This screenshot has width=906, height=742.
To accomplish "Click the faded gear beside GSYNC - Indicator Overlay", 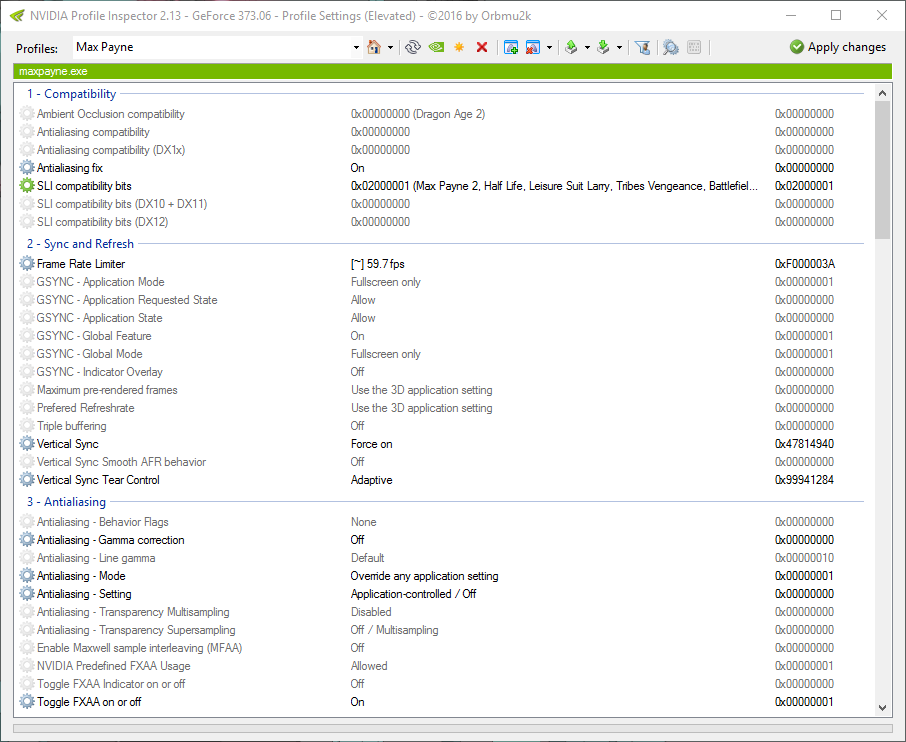I will (x=27, y=372).
